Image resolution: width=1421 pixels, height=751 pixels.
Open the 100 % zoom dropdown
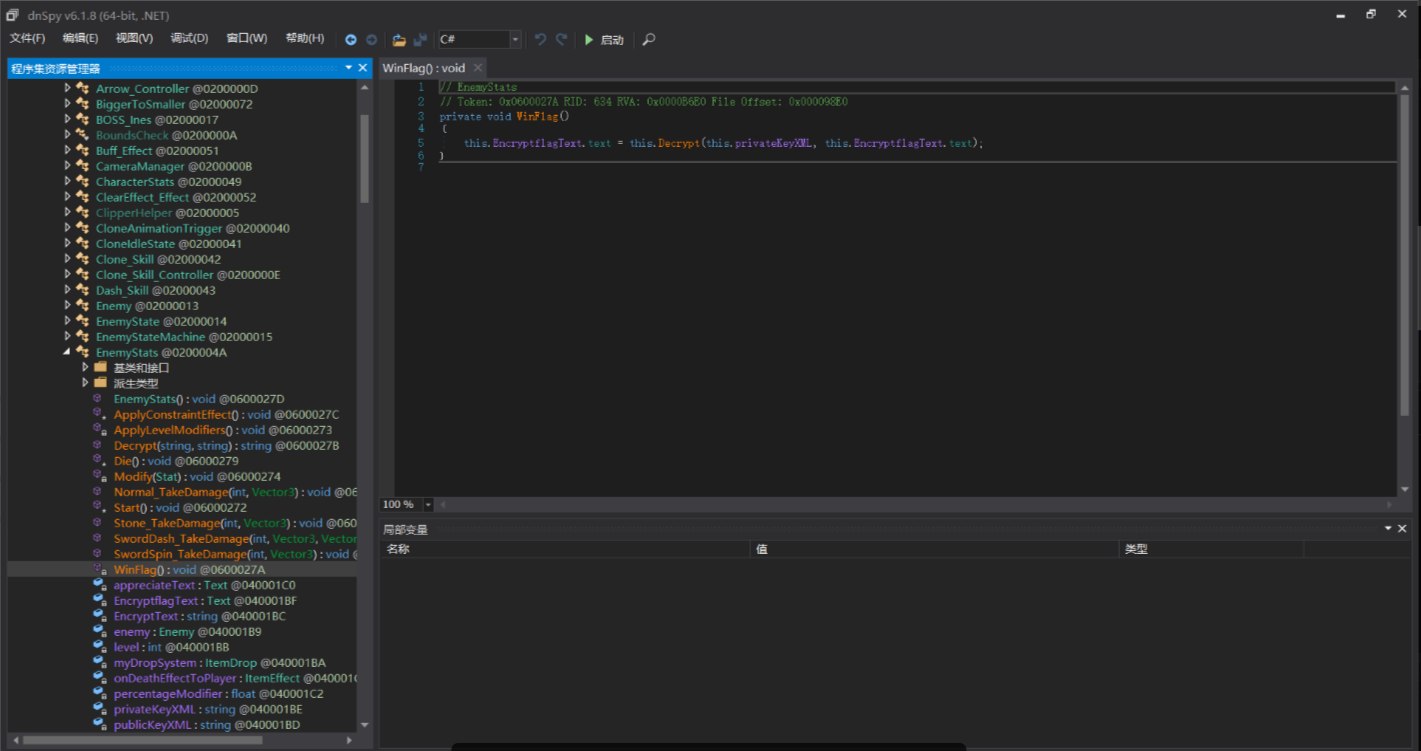(x=429, y=505)
